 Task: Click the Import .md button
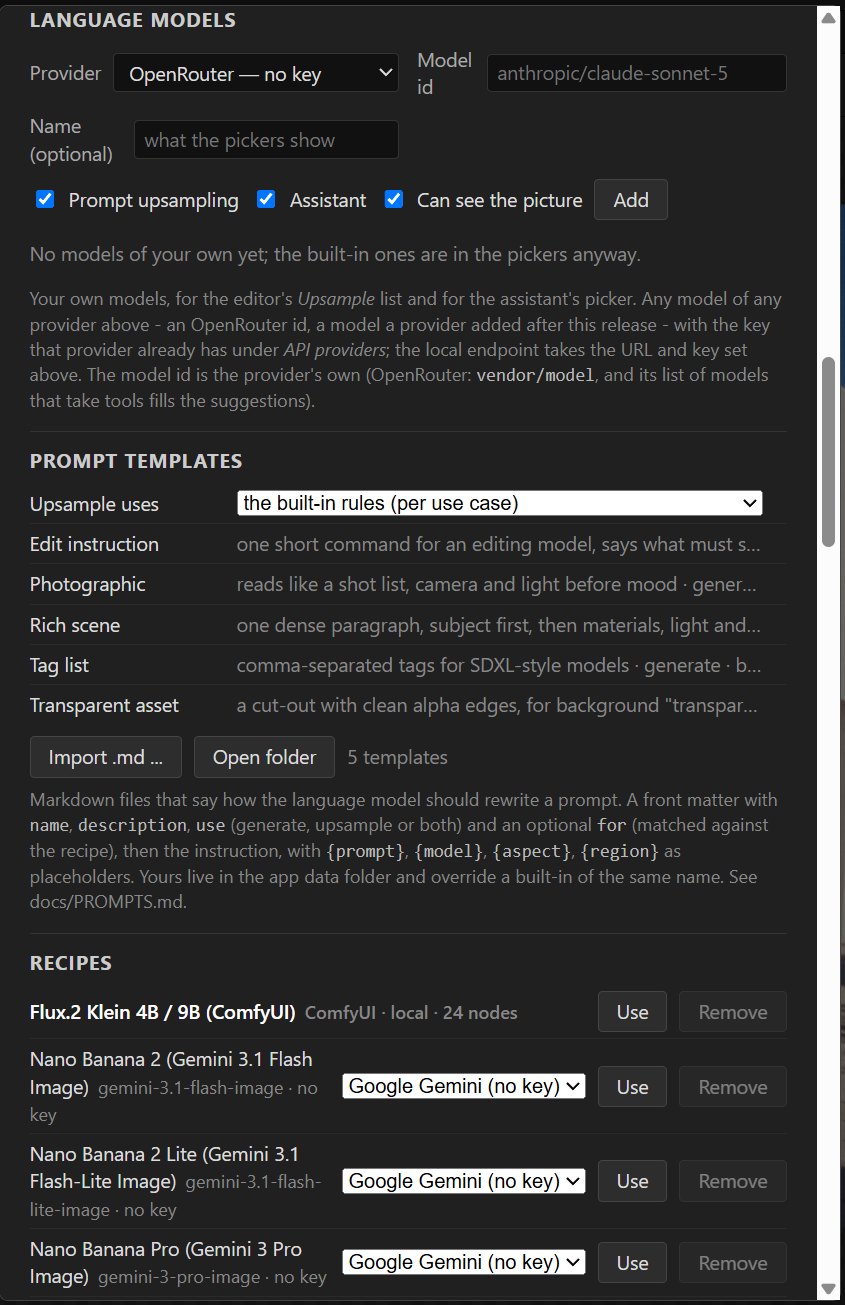pyautogui.click(x=106, y=757)
